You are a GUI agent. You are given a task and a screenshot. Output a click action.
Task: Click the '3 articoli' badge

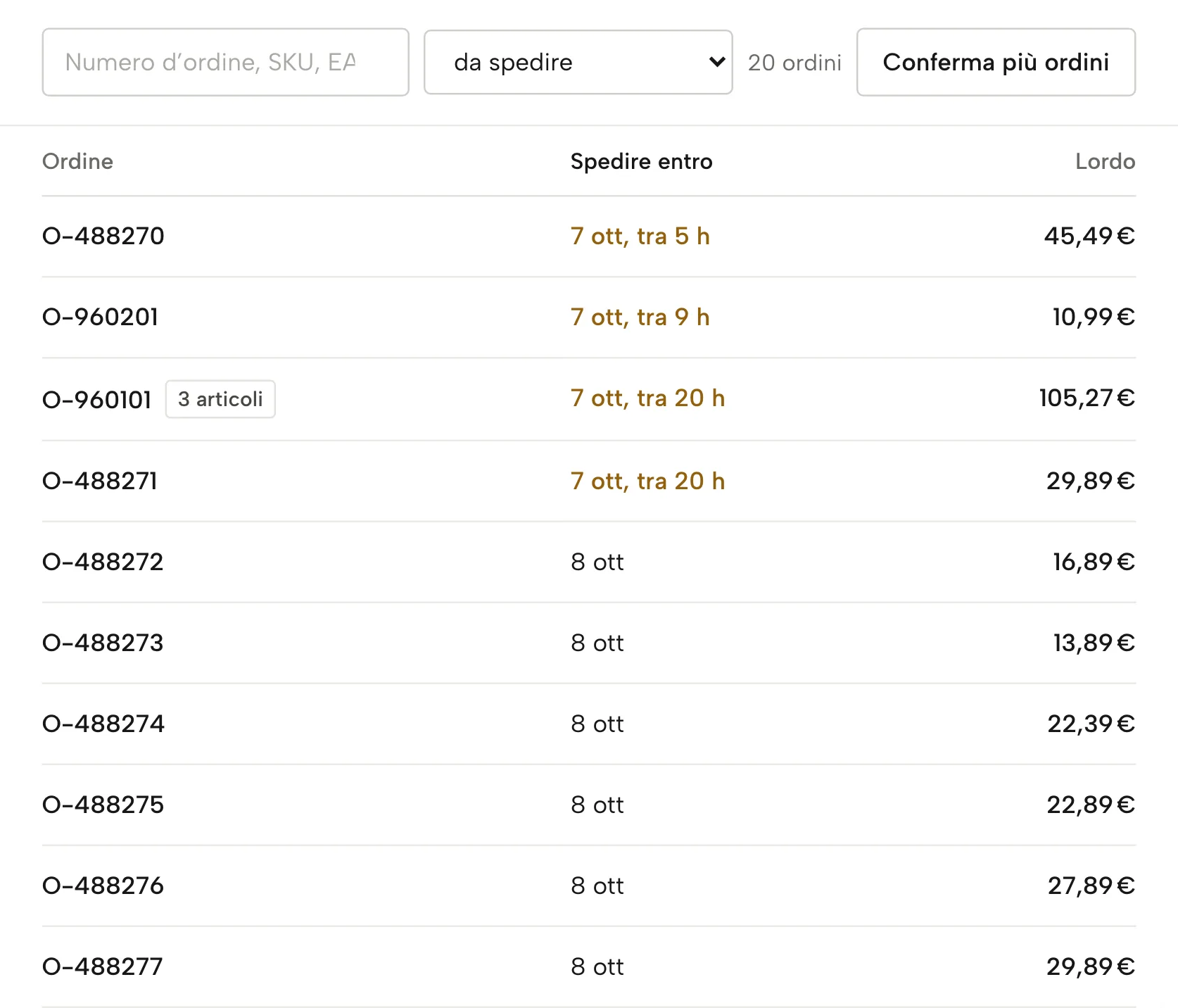(x=220, y=399)
